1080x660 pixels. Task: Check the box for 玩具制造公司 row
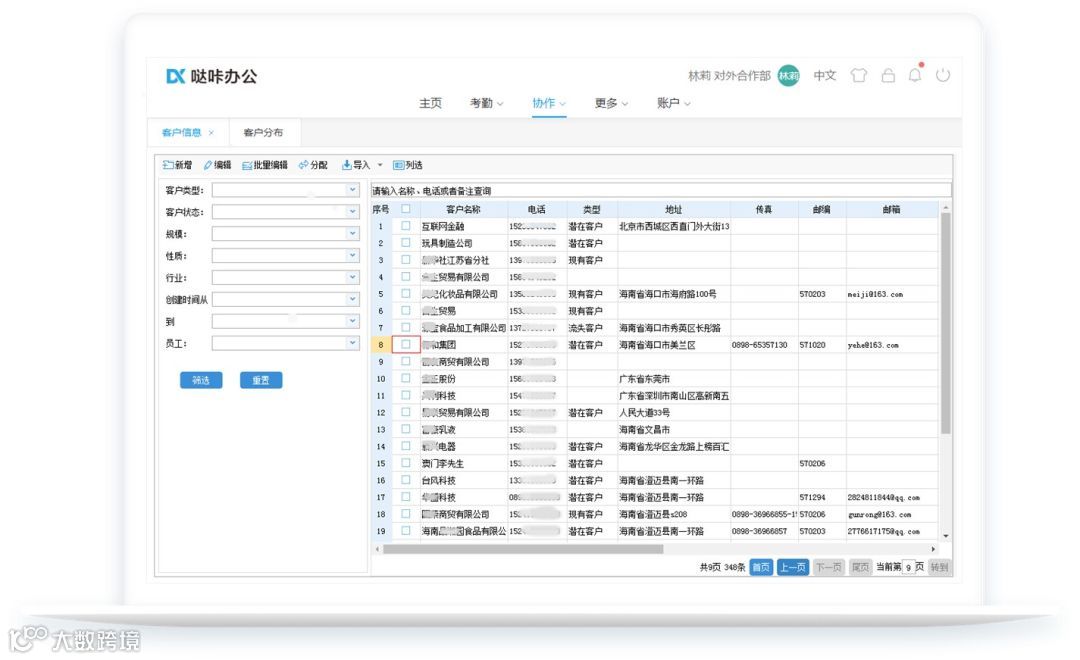click(x=406, y=243)
